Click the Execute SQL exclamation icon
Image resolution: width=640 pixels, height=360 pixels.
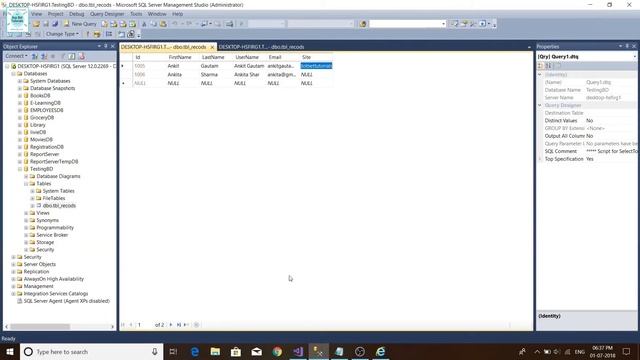[87, 34]
